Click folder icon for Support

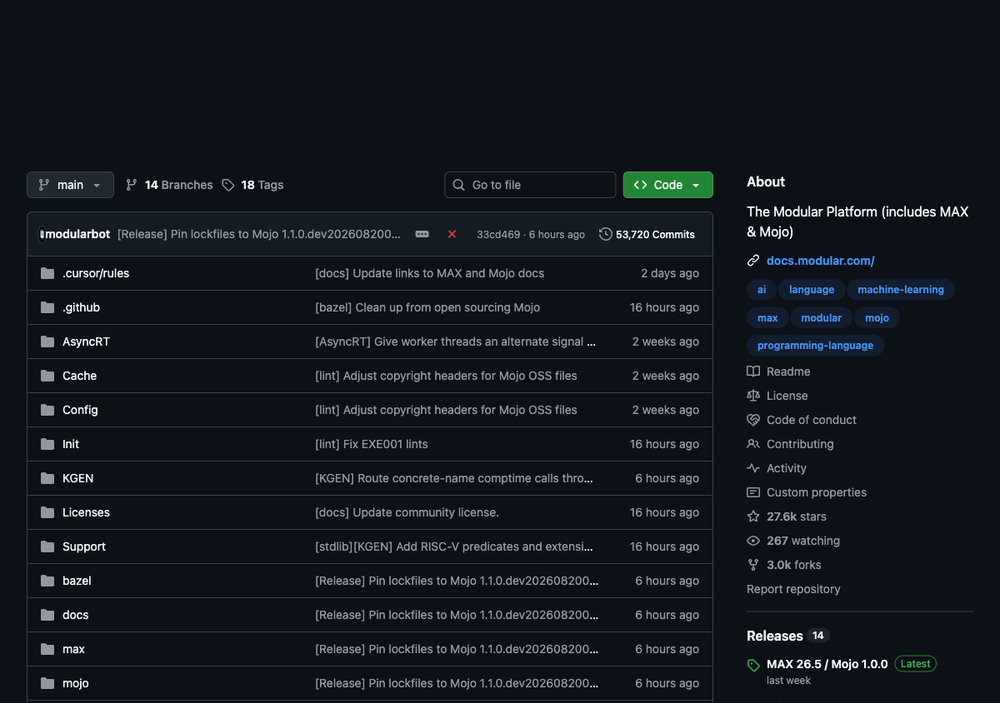[x=47, y=547]
